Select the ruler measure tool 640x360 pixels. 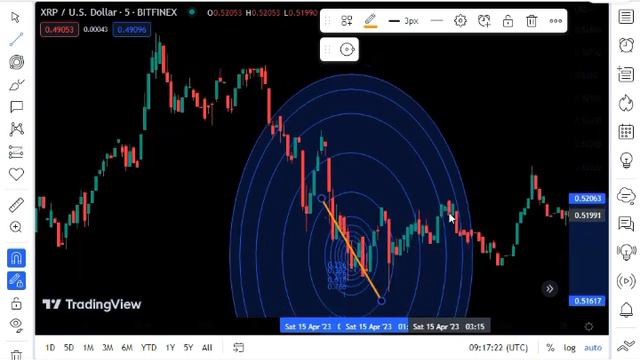16,205
